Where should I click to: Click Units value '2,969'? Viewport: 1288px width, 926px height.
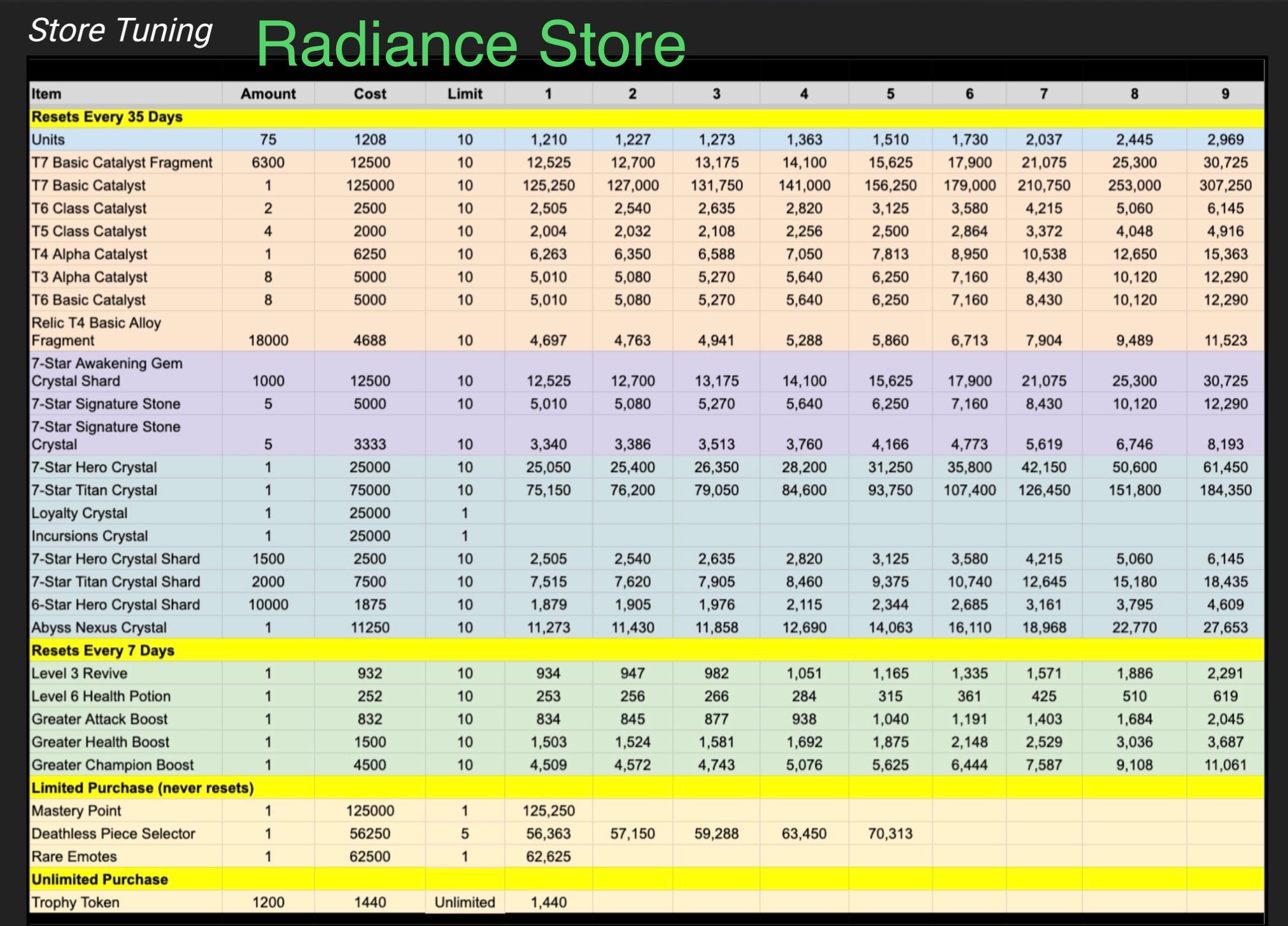point(1226,139)
